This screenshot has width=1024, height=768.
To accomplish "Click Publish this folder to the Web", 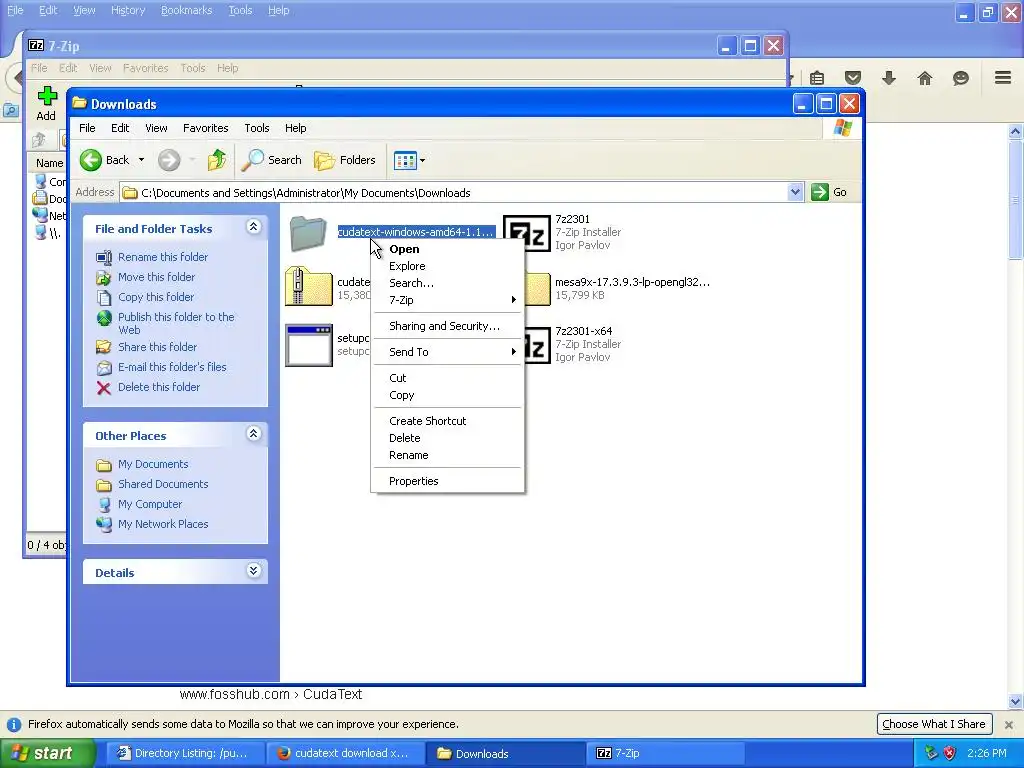I will [x=176, y=323].
